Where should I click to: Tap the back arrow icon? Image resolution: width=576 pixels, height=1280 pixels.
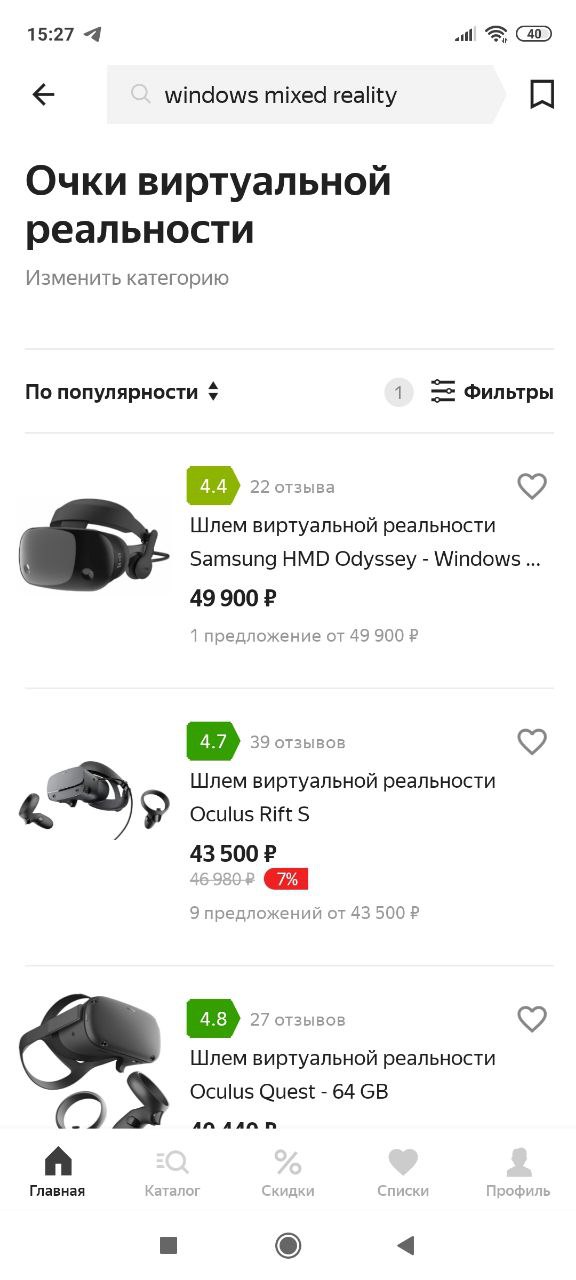(x=43, y=95)
